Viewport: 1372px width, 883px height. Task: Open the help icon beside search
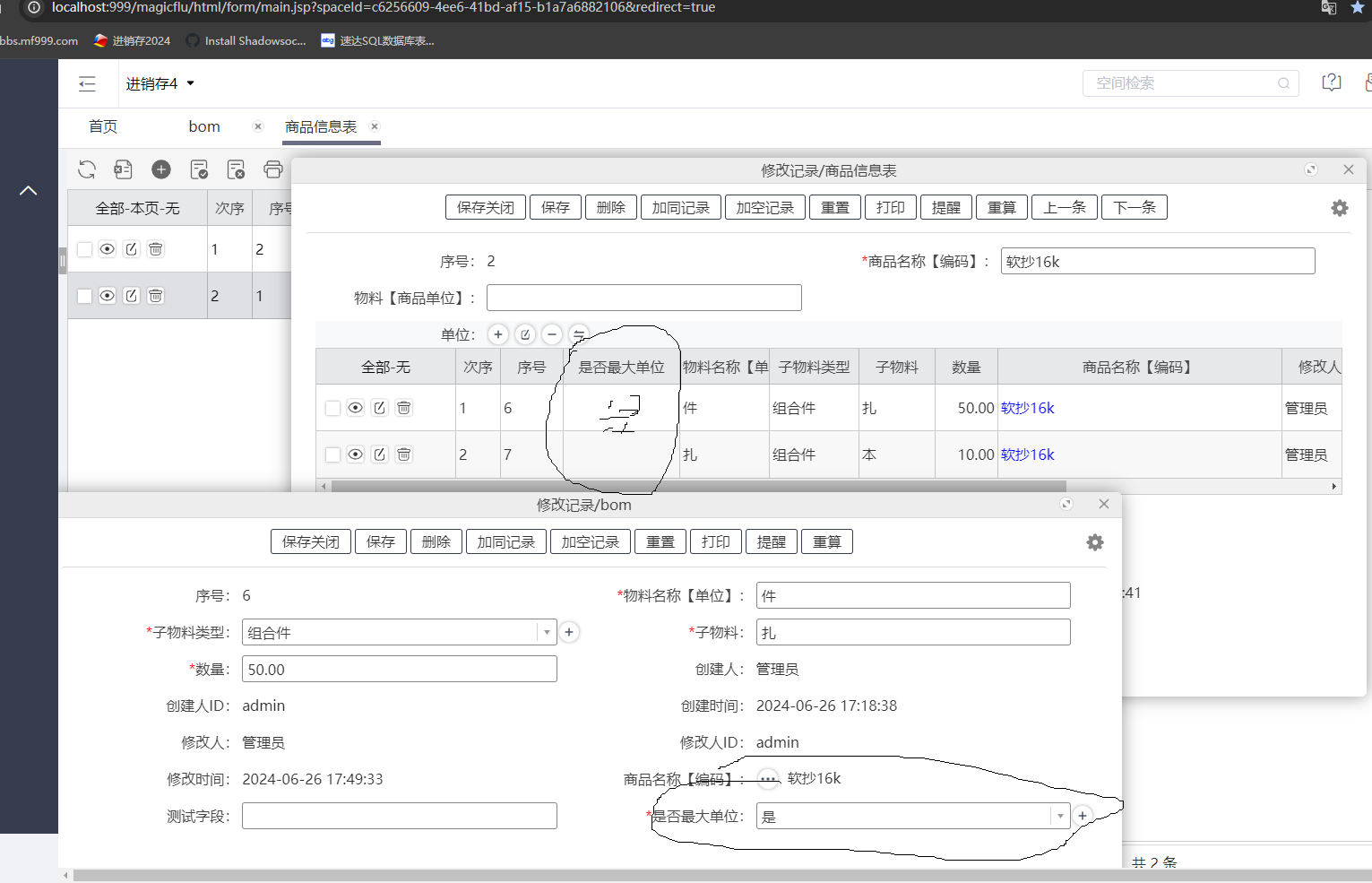tap(1332, 82)
